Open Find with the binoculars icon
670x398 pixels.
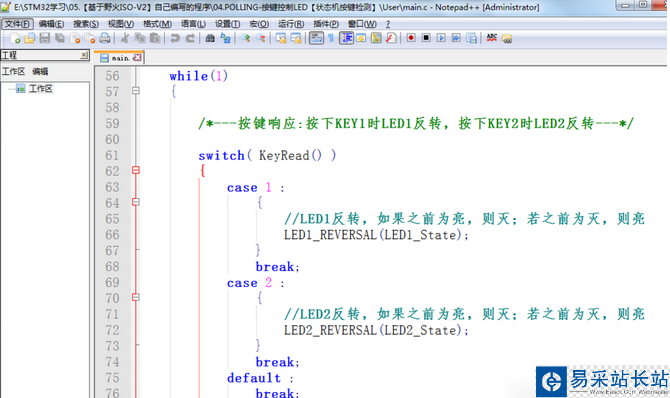tap(210, 38)
